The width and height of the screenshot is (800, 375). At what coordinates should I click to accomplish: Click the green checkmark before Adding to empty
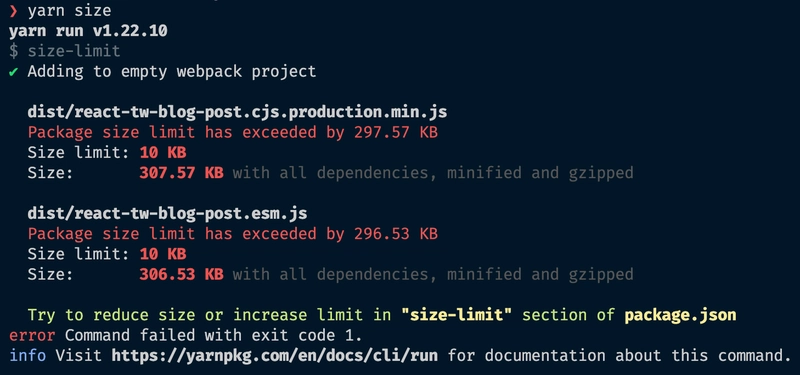click(x=13, y=71)
